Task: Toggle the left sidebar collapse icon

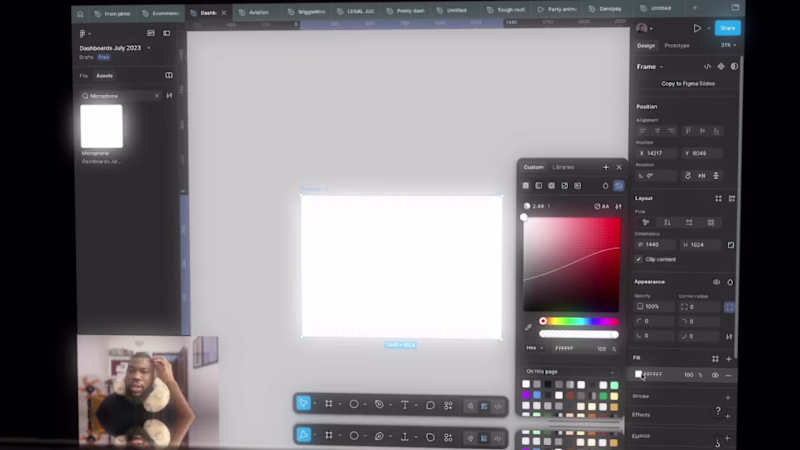Action: tap(166, 33)
